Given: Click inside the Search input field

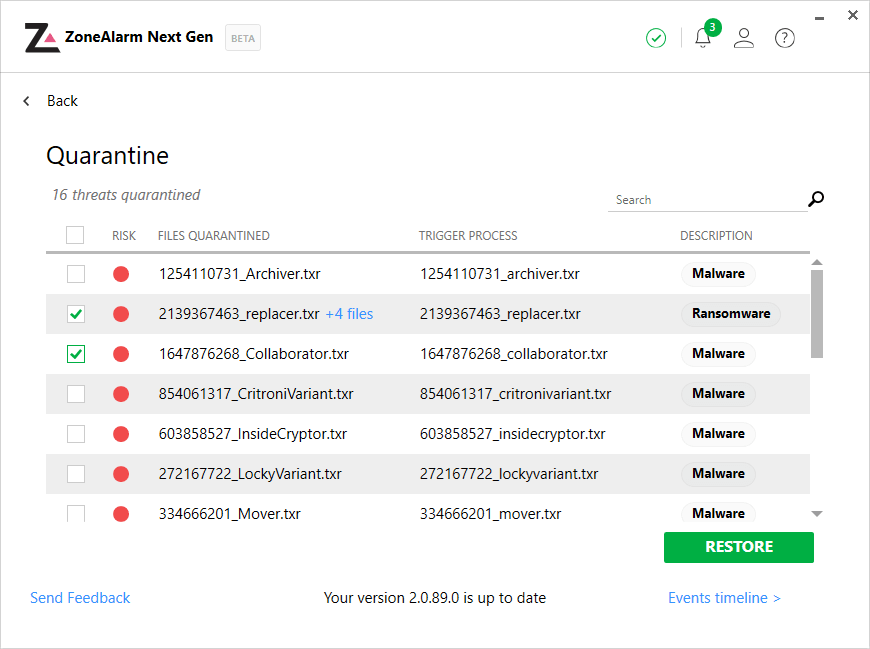Looking at the screenshot, I should pyautogui.click(x=700, y=199).
